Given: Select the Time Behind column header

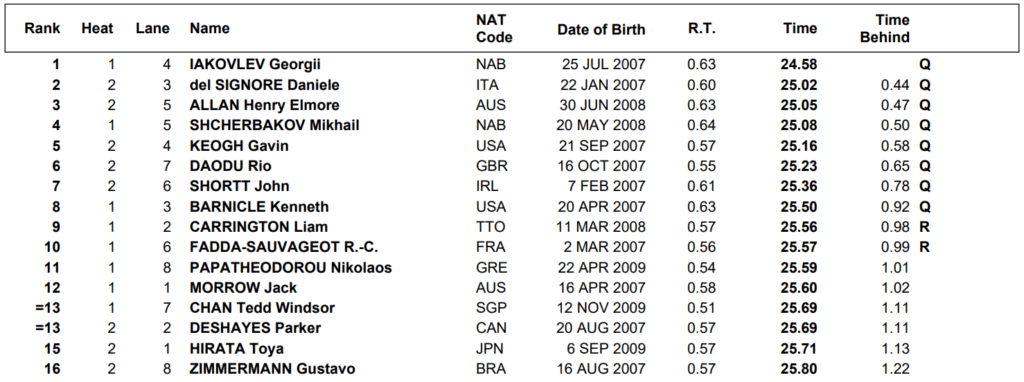Looking at the screenshot, I should (885, 29).
